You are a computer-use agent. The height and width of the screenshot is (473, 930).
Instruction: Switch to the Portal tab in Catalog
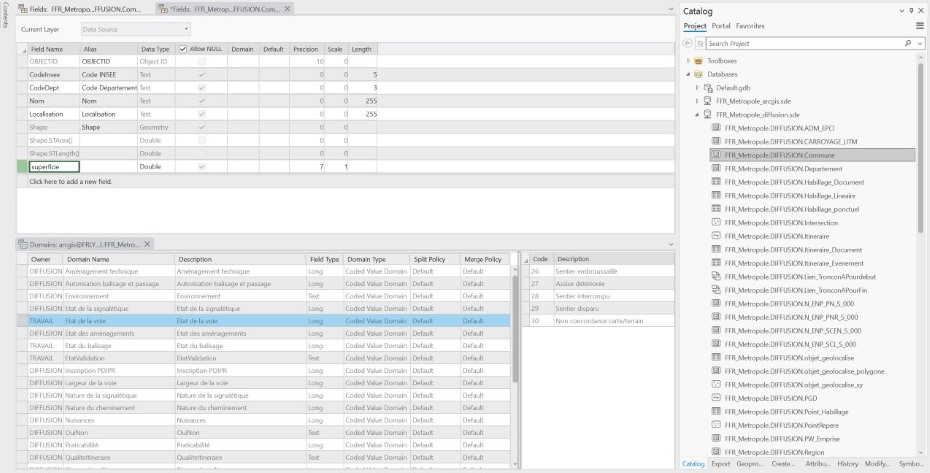point(721,25)
